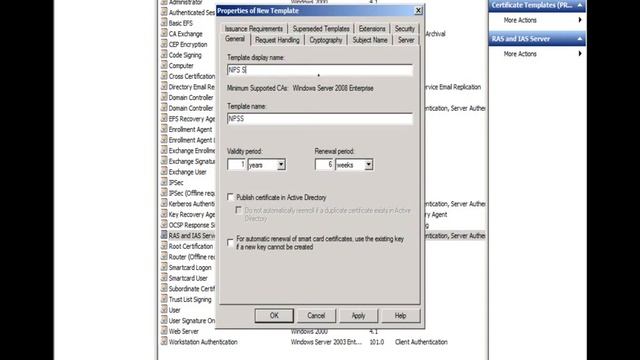Screen dimensions: 640x360
Task: Switch to the Issuance Requirements tab
Action: (x=253, y=29)
